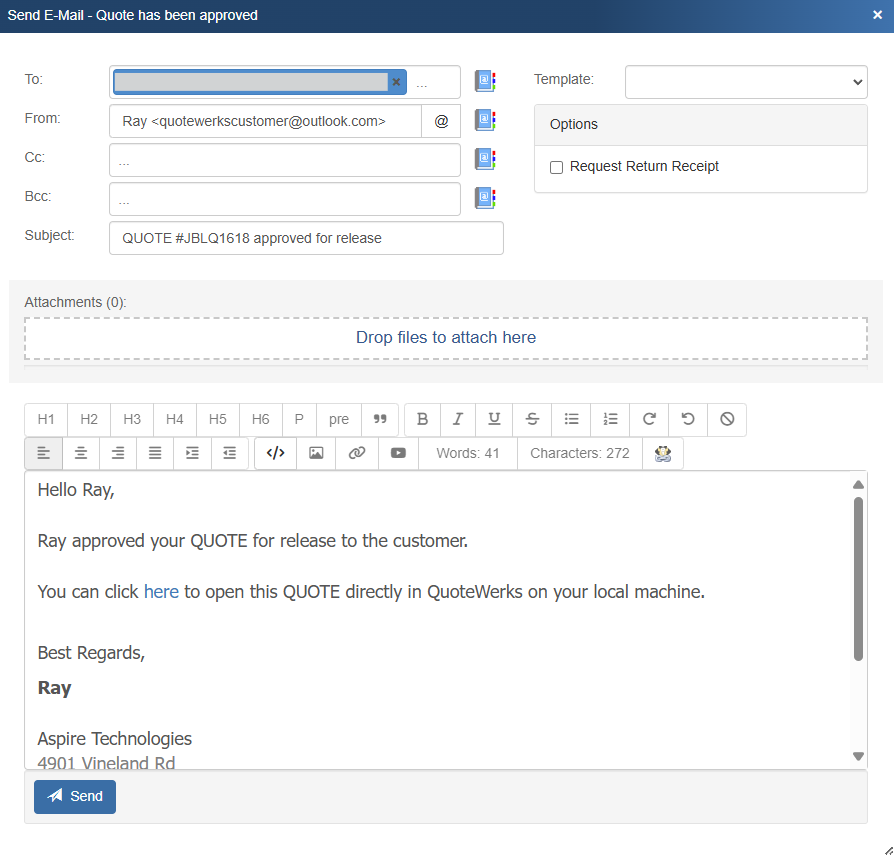Image resolution: width=894 pixels, height=855 pixels.
Task: Enable Request Return Receipt checkbox
Action: pyautogui.click(x=557, y=167)
